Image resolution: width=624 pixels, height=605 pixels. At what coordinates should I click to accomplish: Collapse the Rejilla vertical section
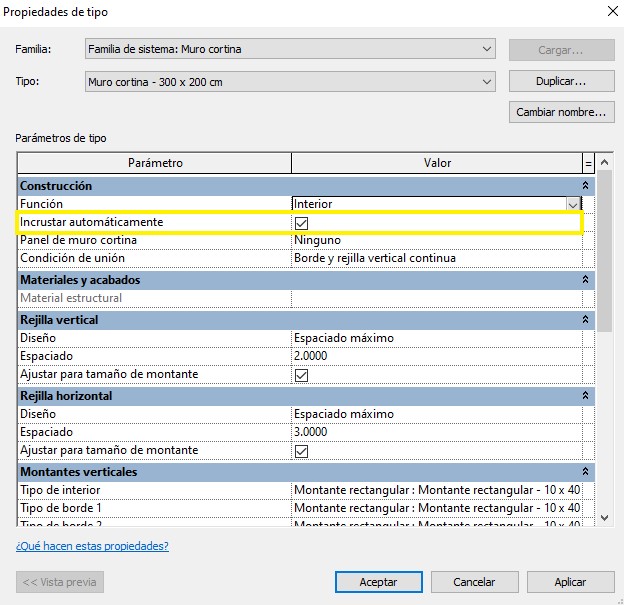pyautogui.click(x=585, y=320)
